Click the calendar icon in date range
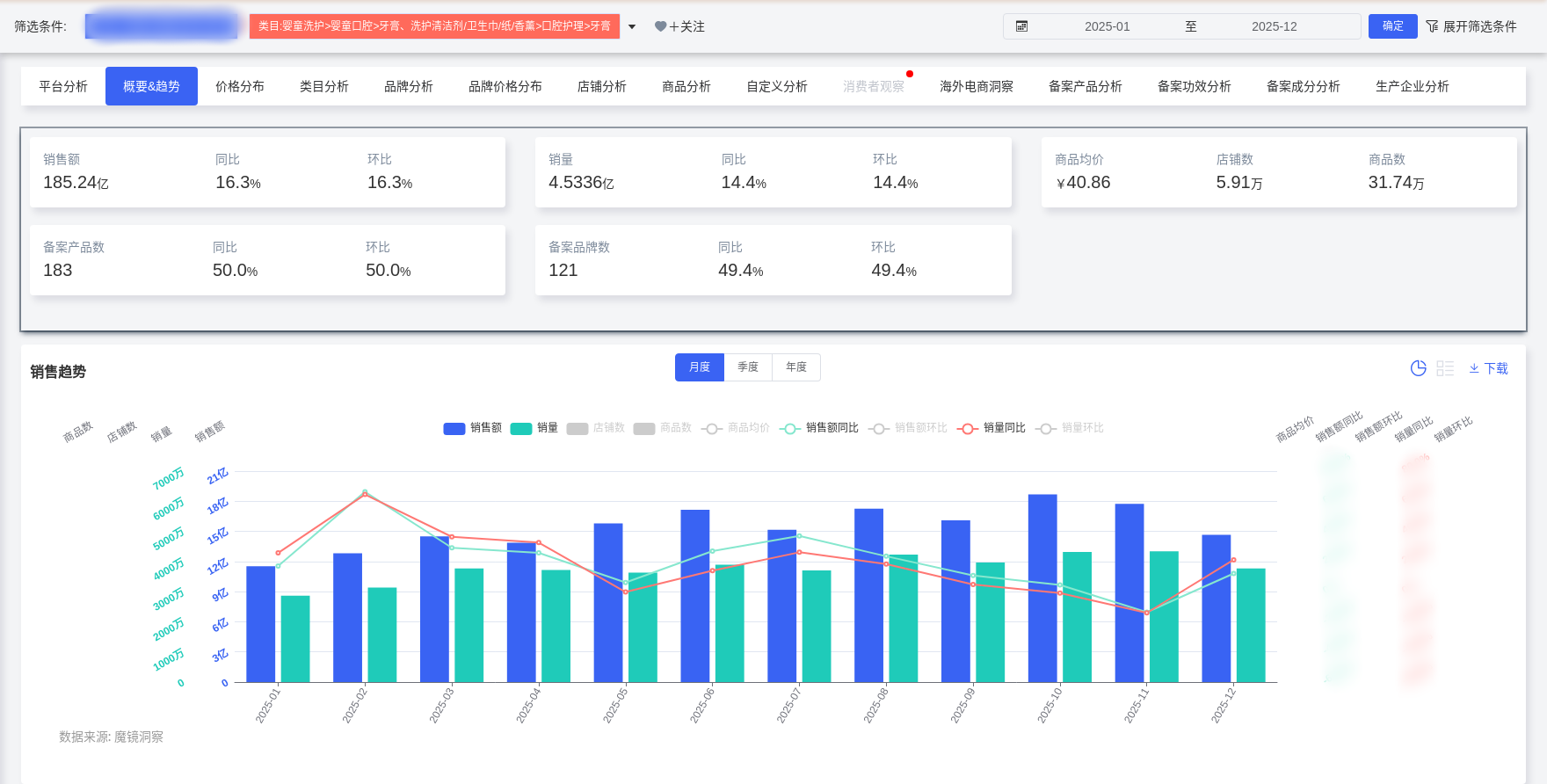1547x784 pixels. pyautogui.click(x=1021, y=26)
